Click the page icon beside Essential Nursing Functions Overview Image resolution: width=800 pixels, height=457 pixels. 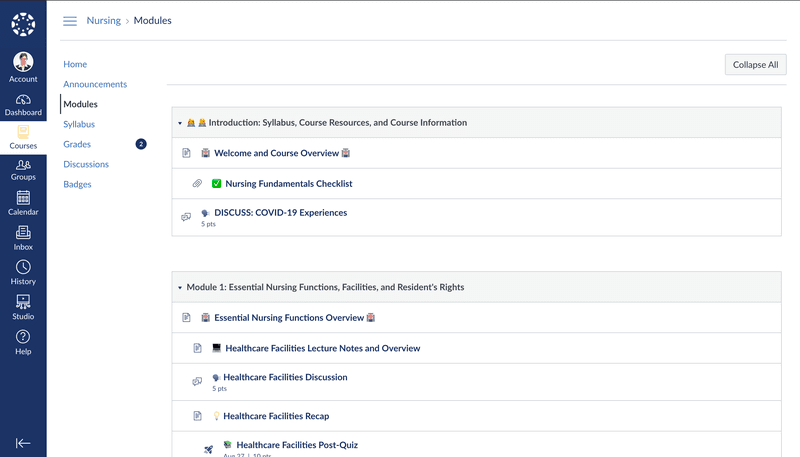tap(186, 318)
